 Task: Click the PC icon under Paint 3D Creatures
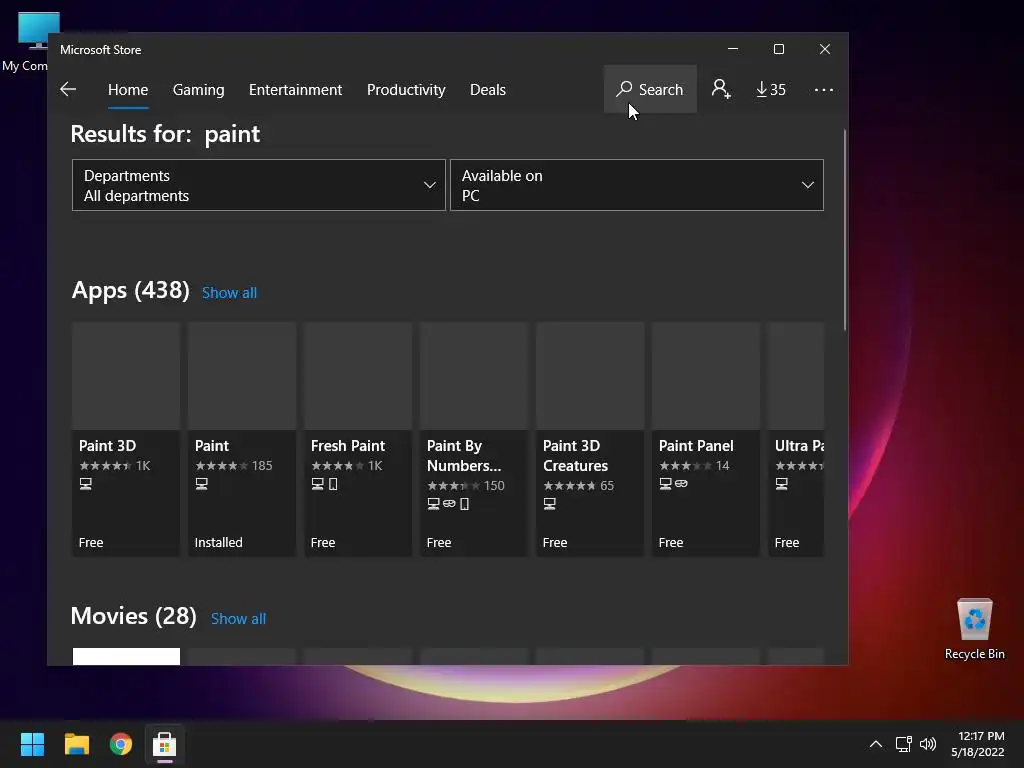point(550,504)
